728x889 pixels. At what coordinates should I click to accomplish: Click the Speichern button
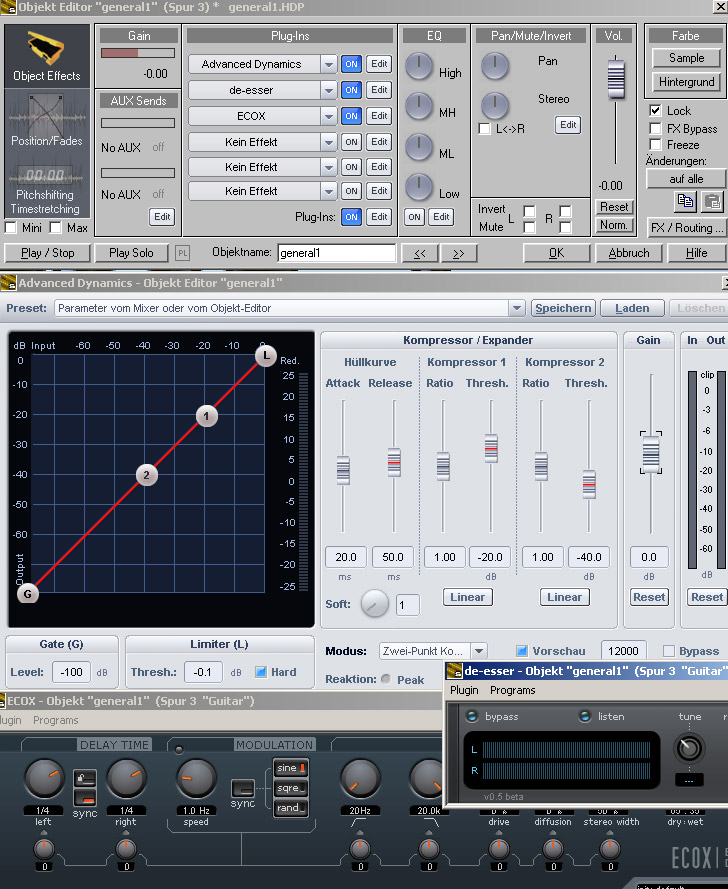click(x=563, y=308)
